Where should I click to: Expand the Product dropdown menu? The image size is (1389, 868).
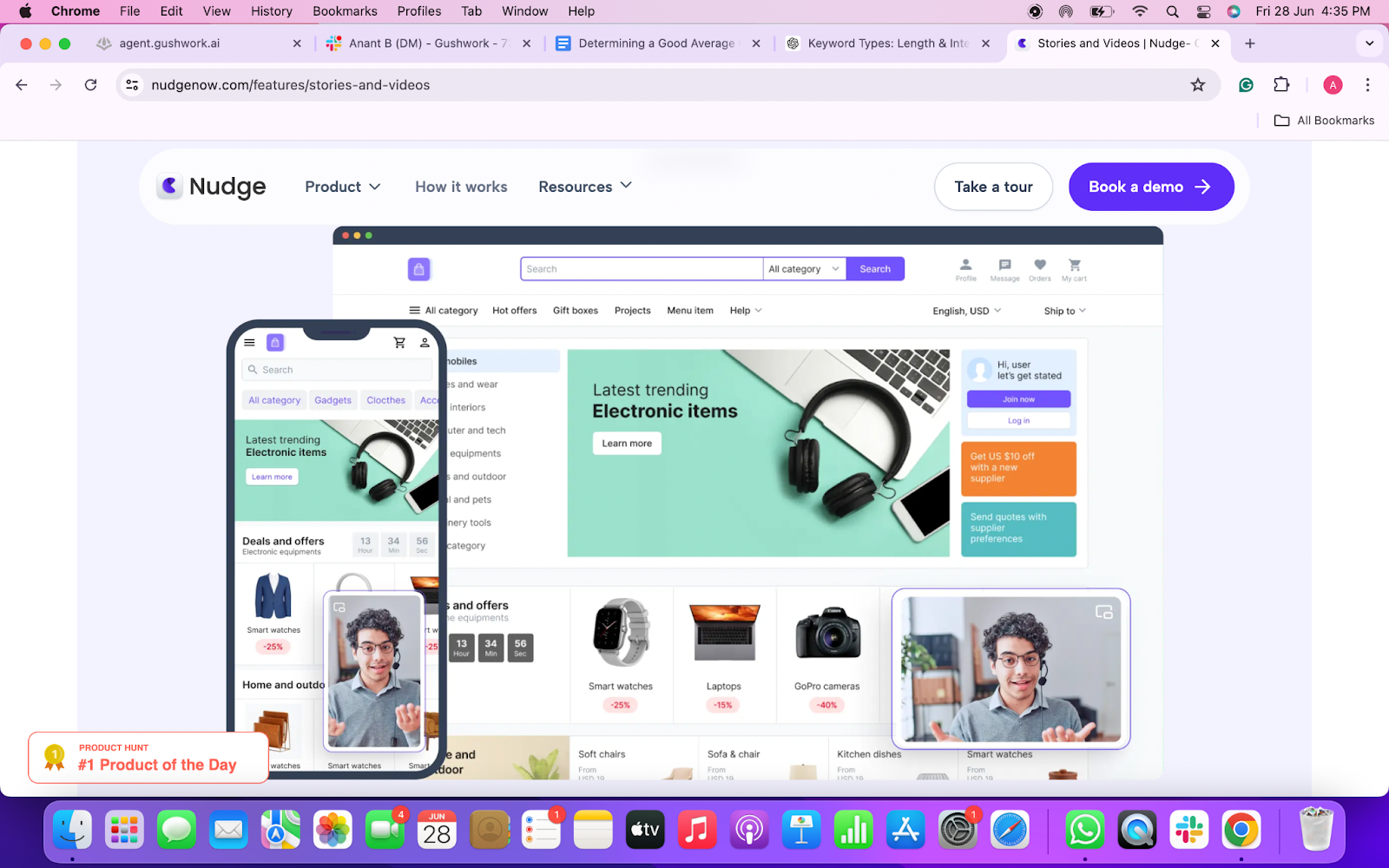point(343,187)
